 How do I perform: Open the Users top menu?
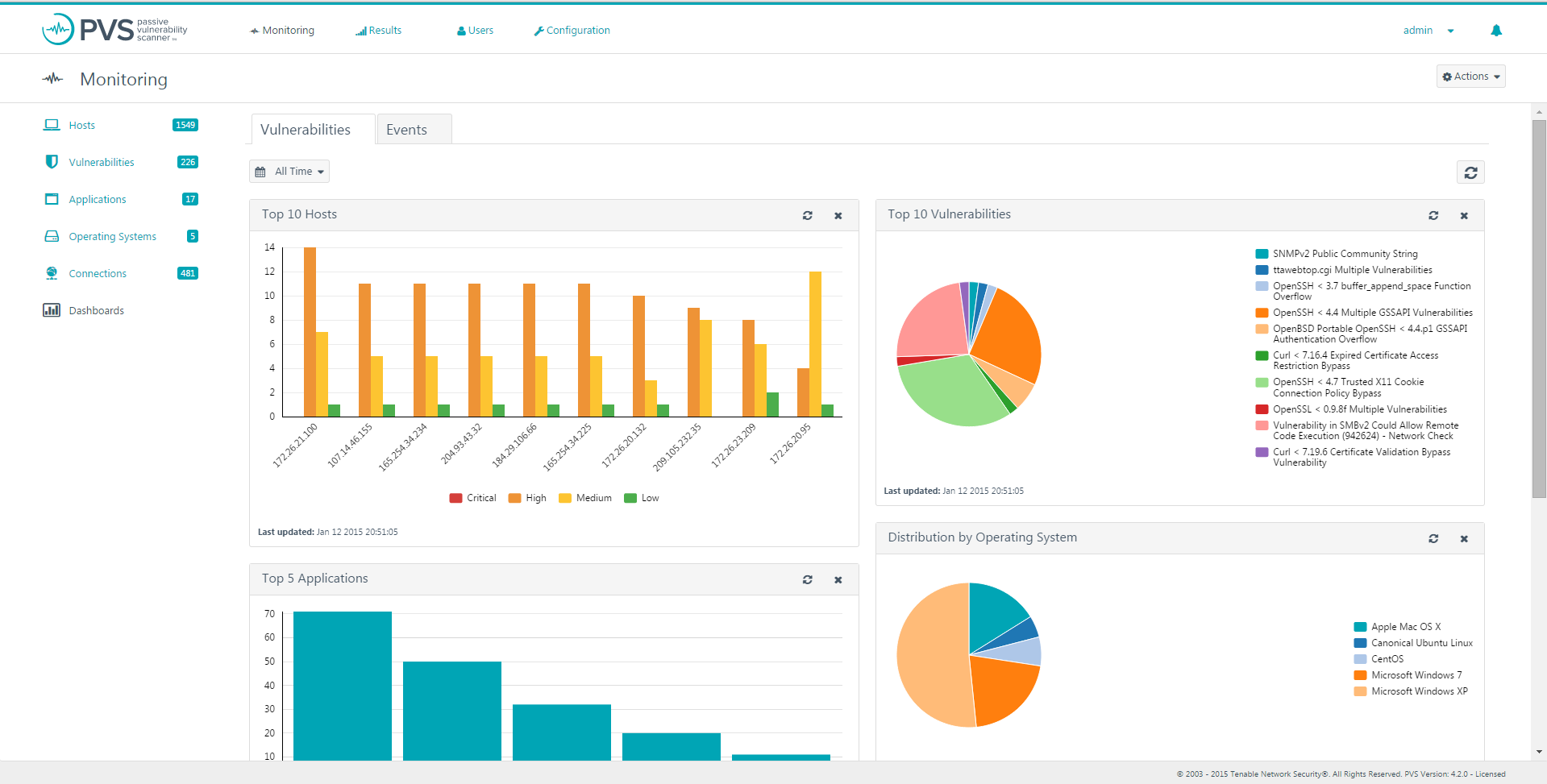point(475,31)
